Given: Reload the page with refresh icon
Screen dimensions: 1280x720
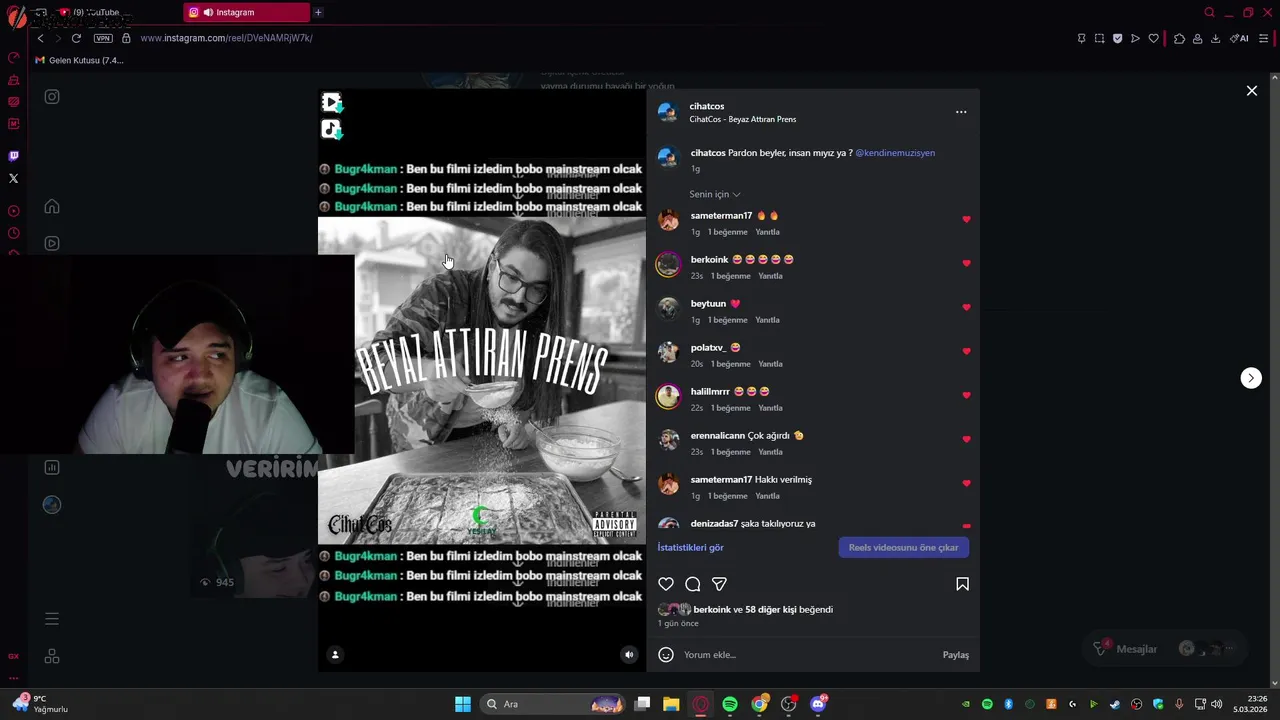Looking at the screenshot, I should coord(76,38).
